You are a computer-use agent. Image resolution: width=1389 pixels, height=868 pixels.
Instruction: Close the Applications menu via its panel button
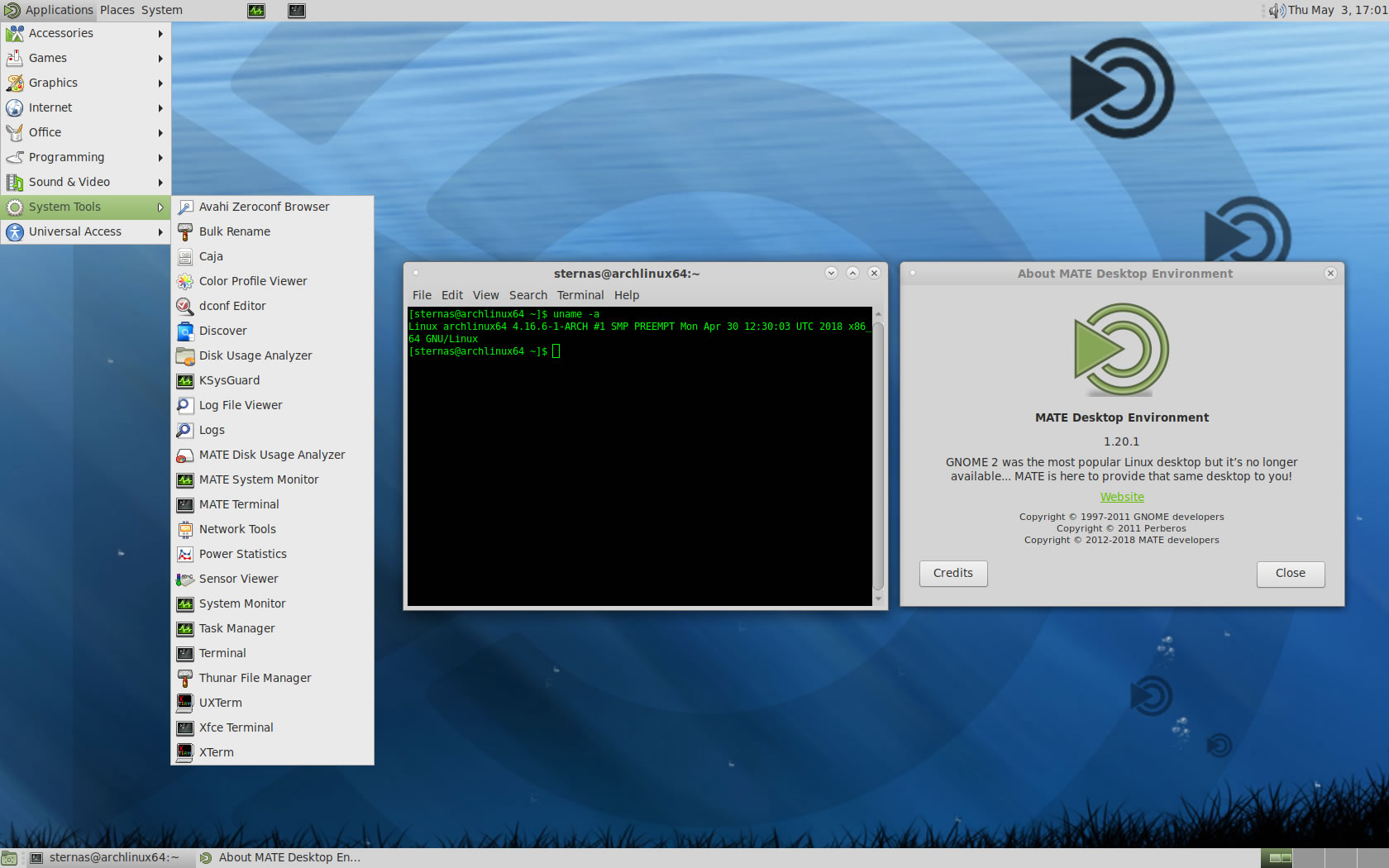click(48, 10)
